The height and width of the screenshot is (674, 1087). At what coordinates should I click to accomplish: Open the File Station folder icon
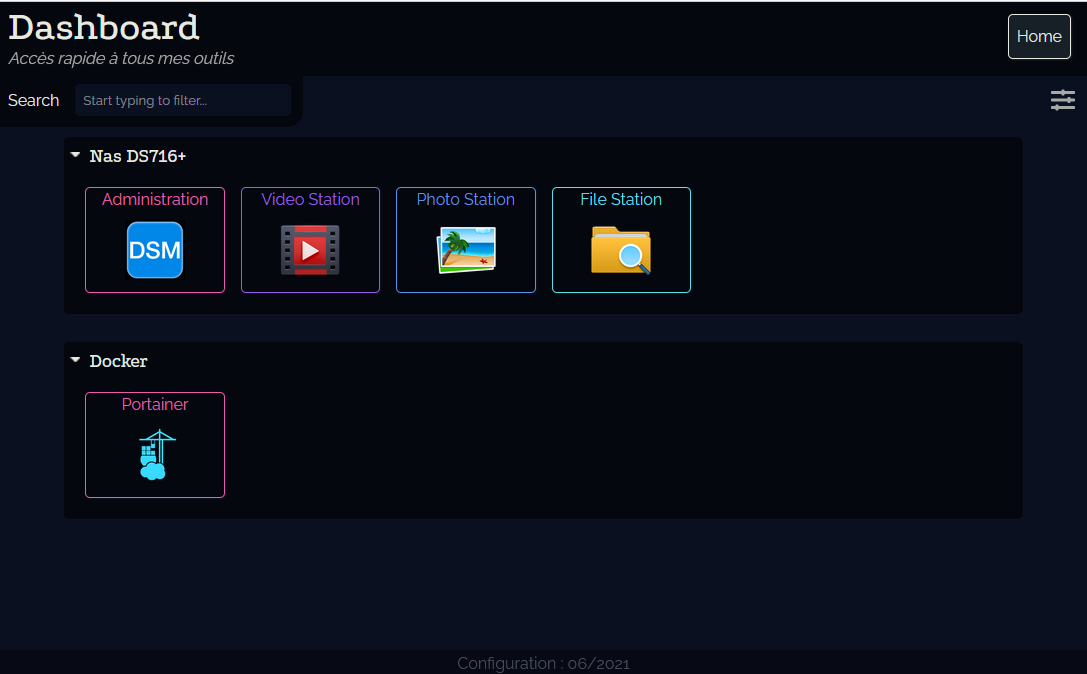coord(620,250)
